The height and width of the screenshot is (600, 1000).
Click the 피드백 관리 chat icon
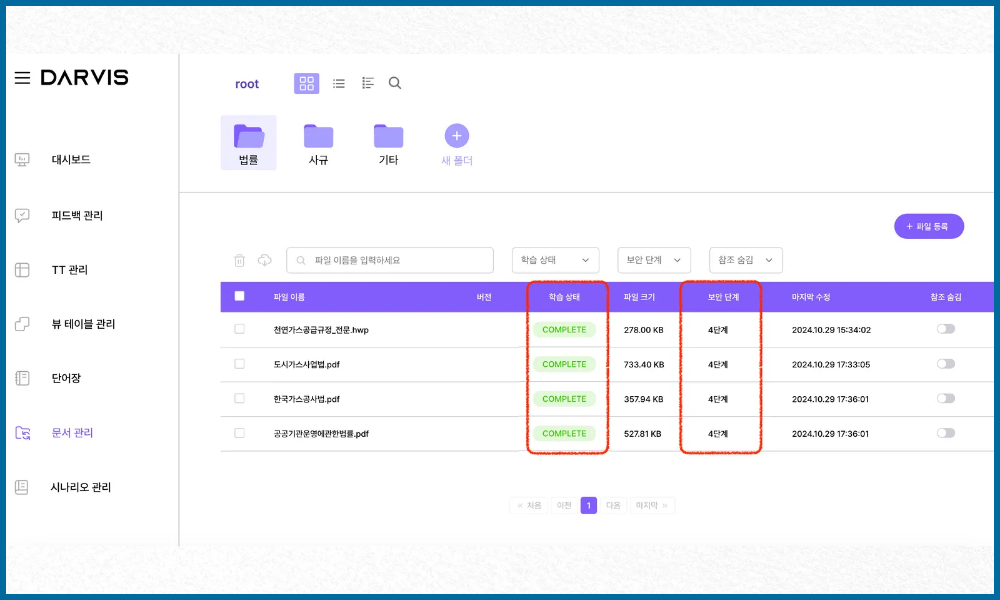pyautogui.click(x=22, y=216)
